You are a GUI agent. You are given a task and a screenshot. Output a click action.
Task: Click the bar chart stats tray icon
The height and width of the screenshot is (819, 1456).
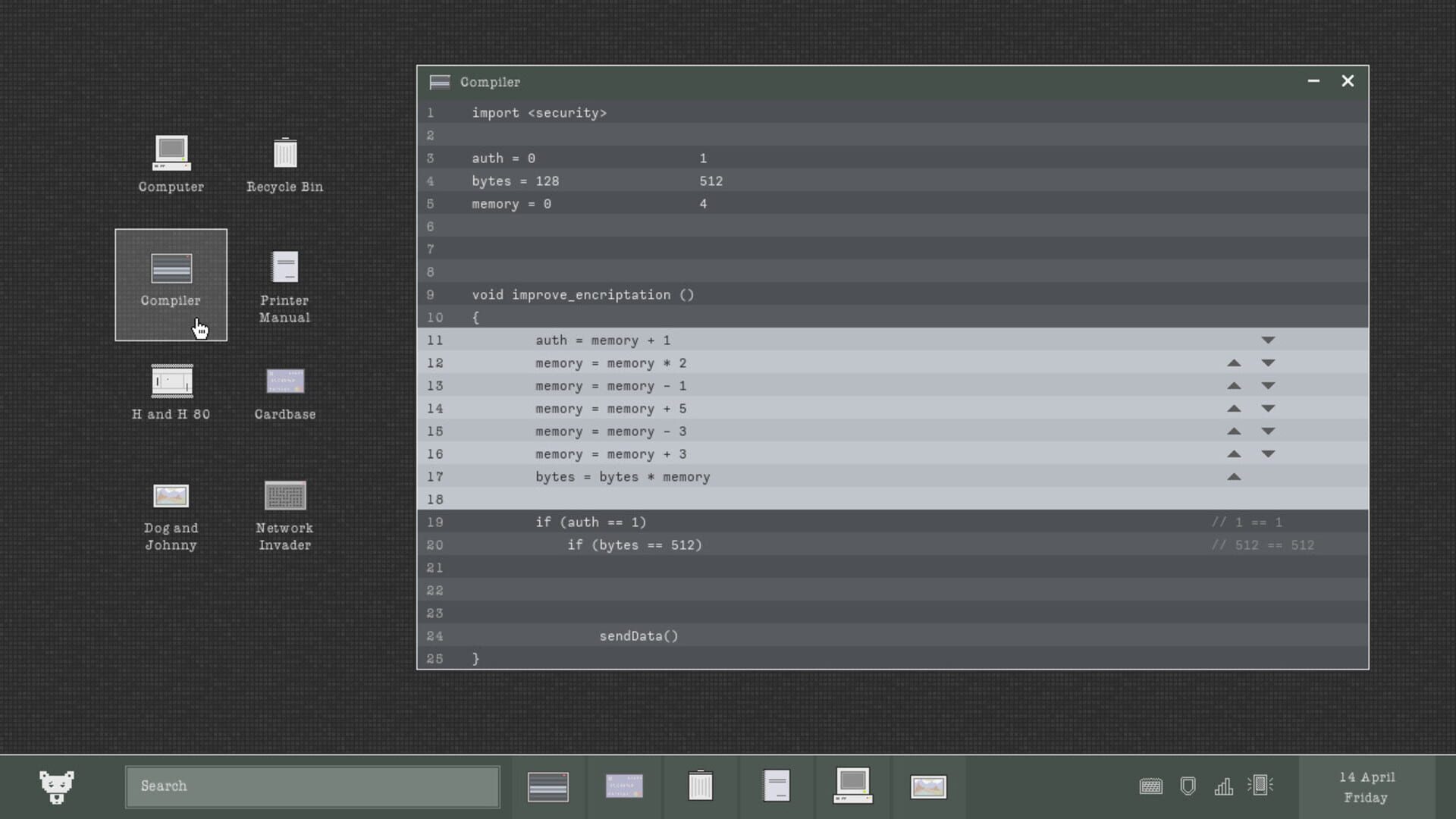1224,786
